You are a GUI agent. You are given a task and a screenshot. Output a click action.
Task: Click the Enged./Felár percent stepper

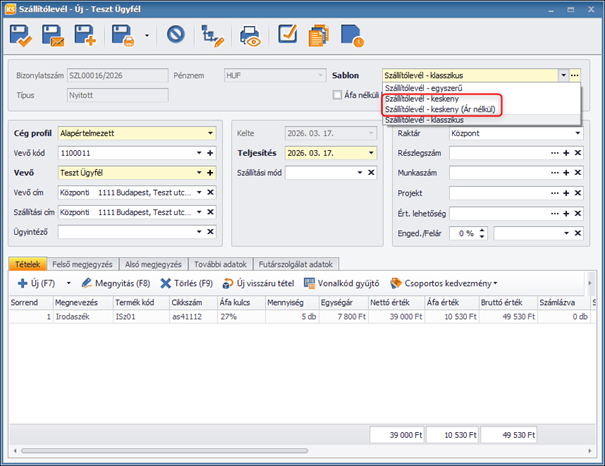pyautogui.click(x=482, y=233)
